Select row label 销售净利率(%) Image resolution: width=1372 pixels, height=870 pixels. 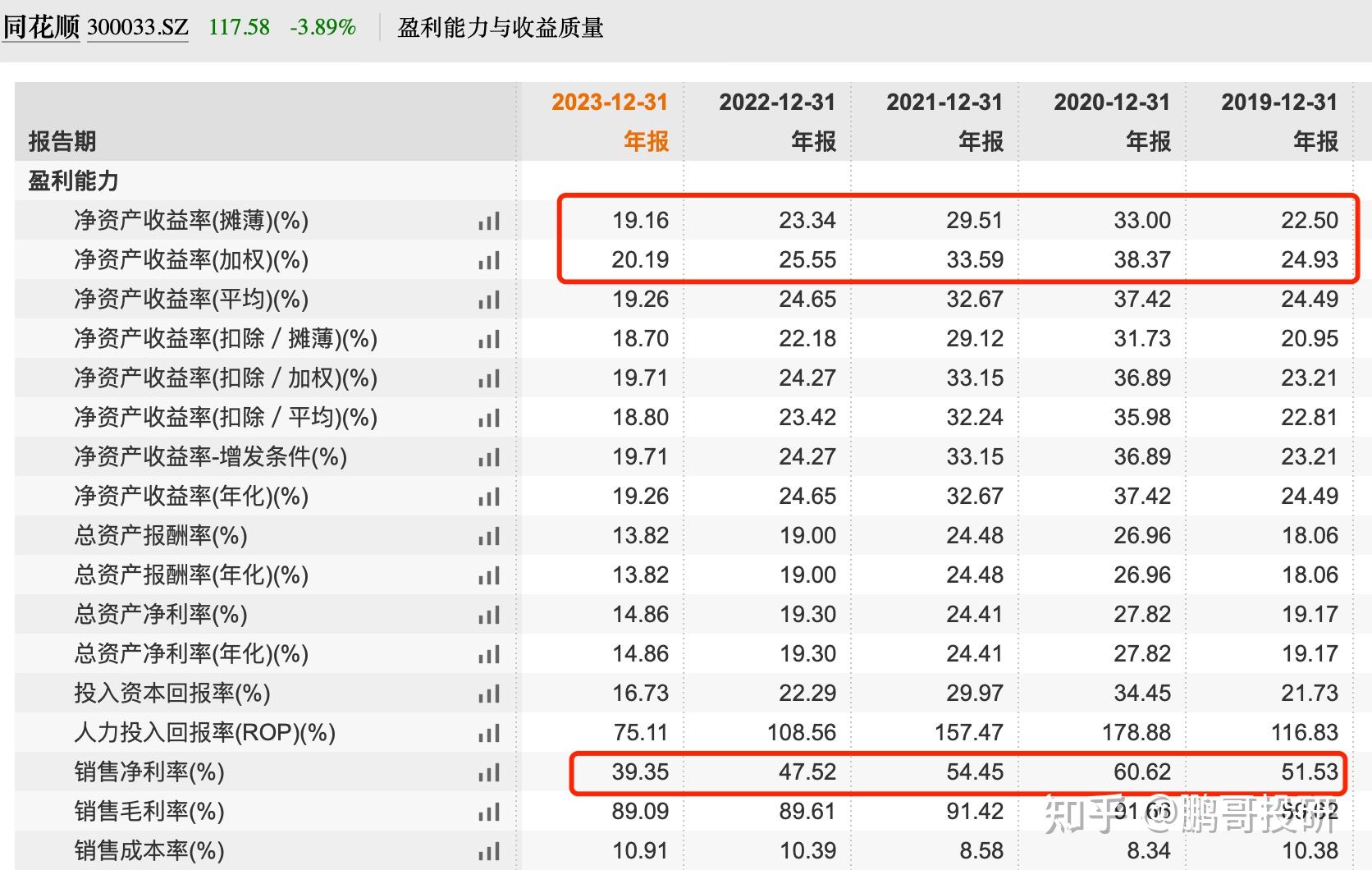(x=149, y=772)
